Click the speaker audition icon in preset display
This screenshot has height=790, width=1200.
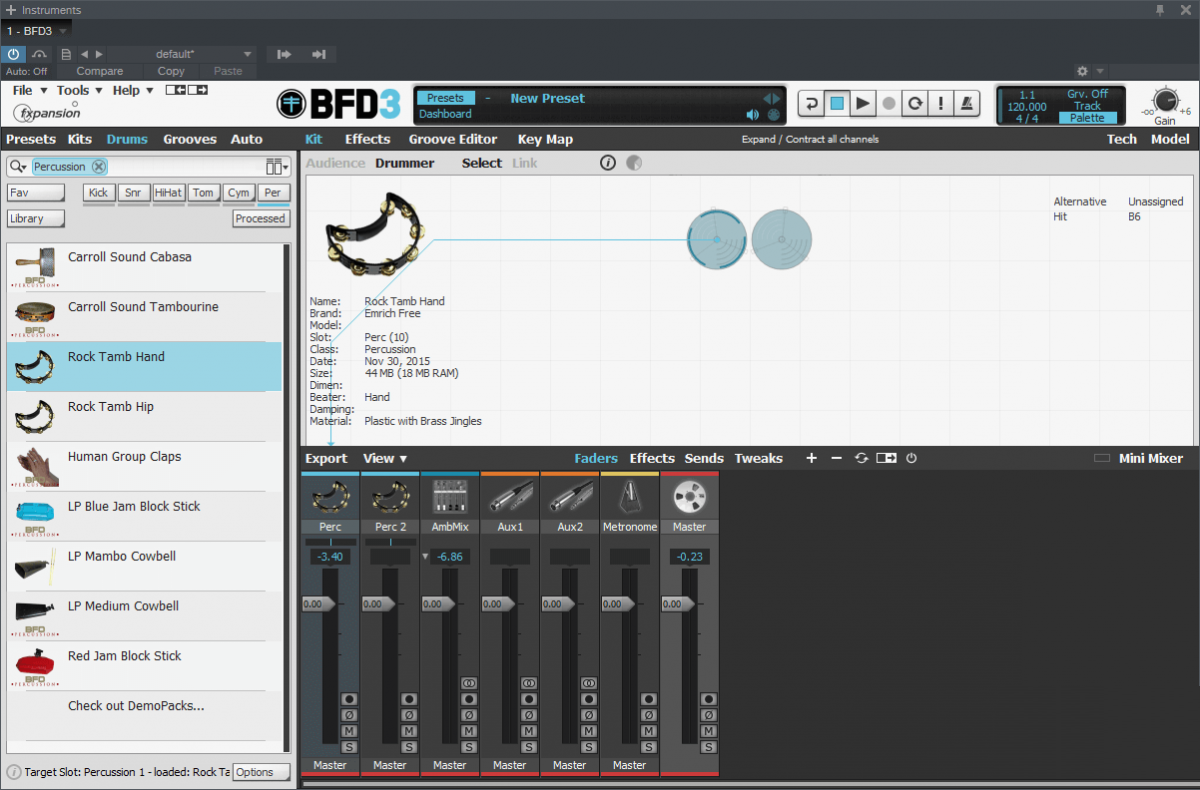click(753, 115)
